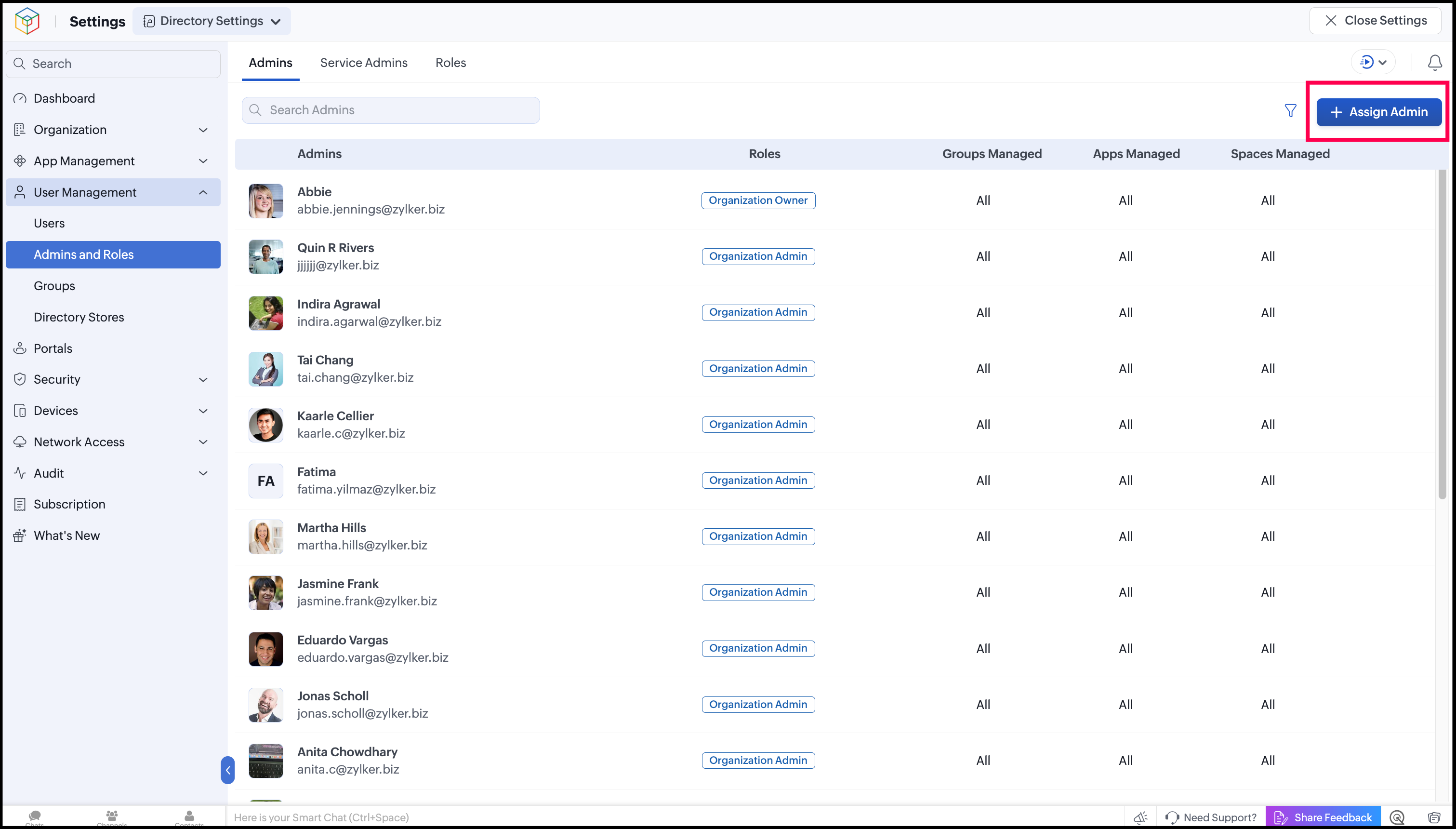1456x829 pixels.
Task: Click the Dashboard gauge icon
Action: click(20, 98)
